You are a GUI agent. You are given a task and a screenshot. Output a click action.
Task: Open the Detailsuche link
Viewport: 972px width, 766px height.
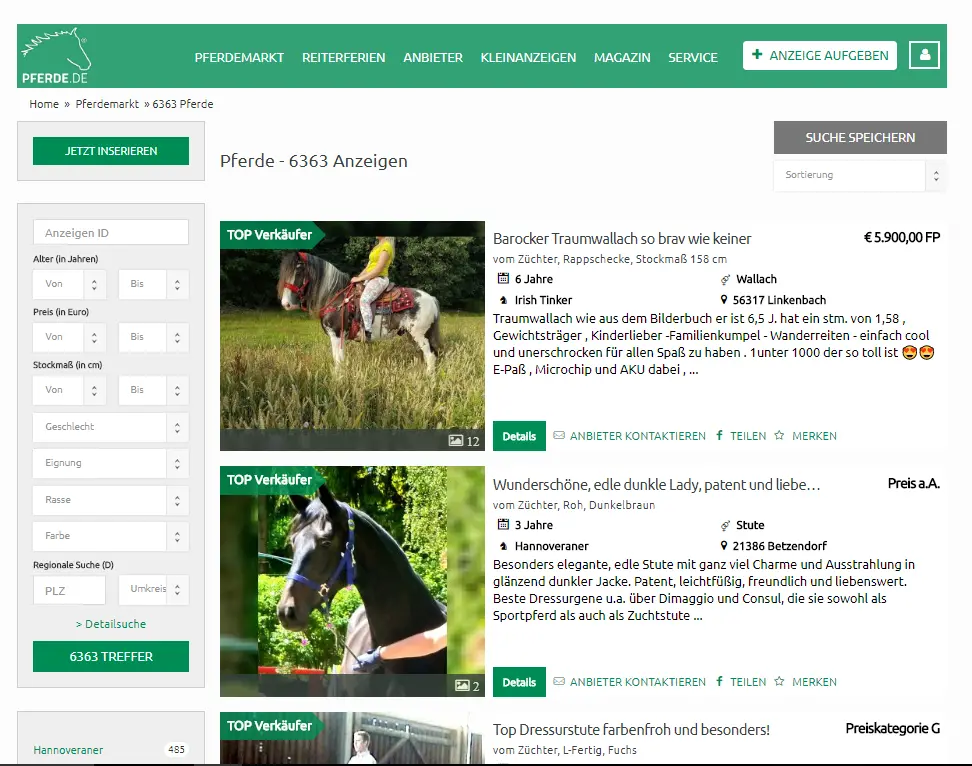[x=110, y=624]
